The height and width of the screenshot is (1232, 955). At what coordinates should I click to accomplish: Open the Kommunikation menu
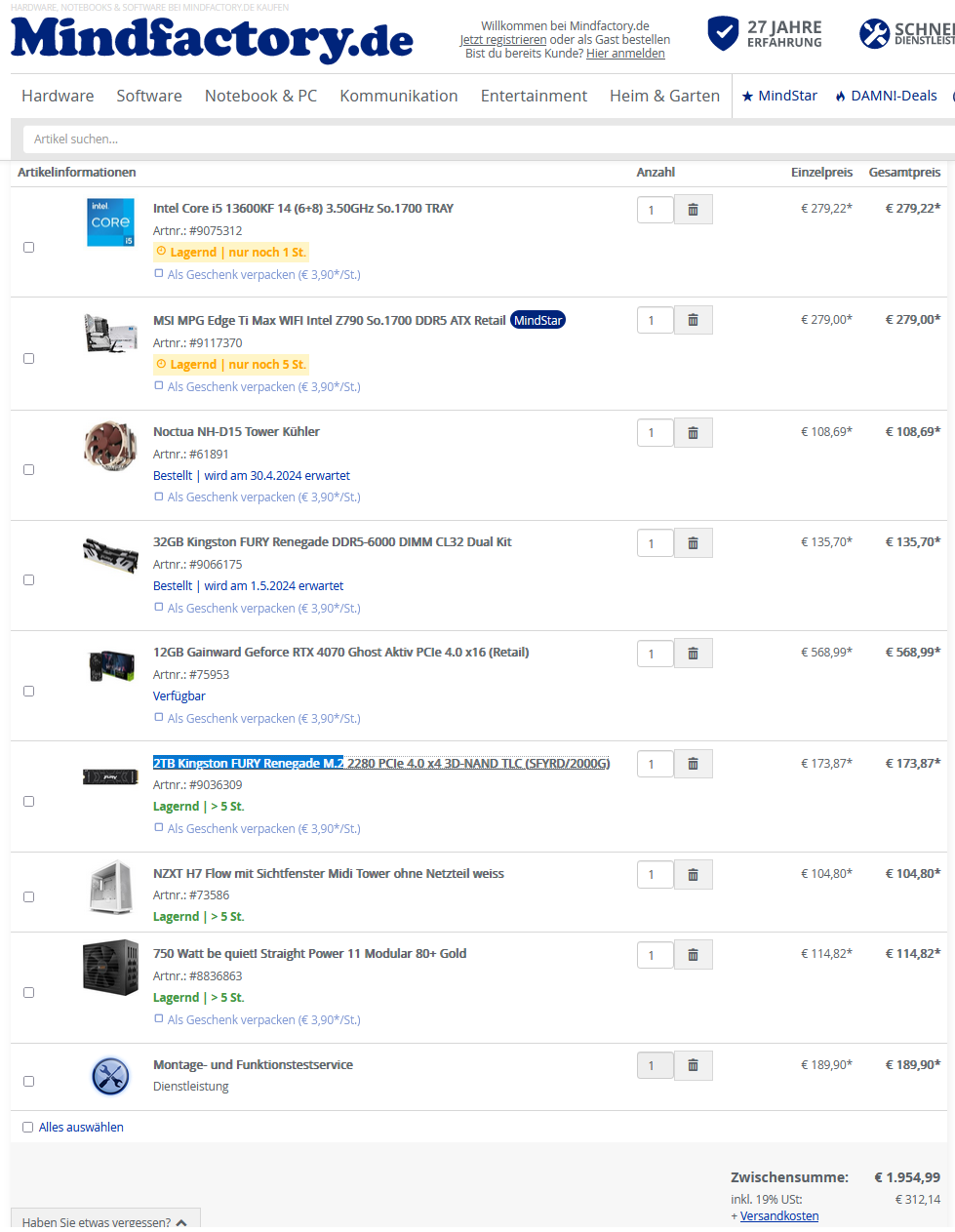(399, 96)
